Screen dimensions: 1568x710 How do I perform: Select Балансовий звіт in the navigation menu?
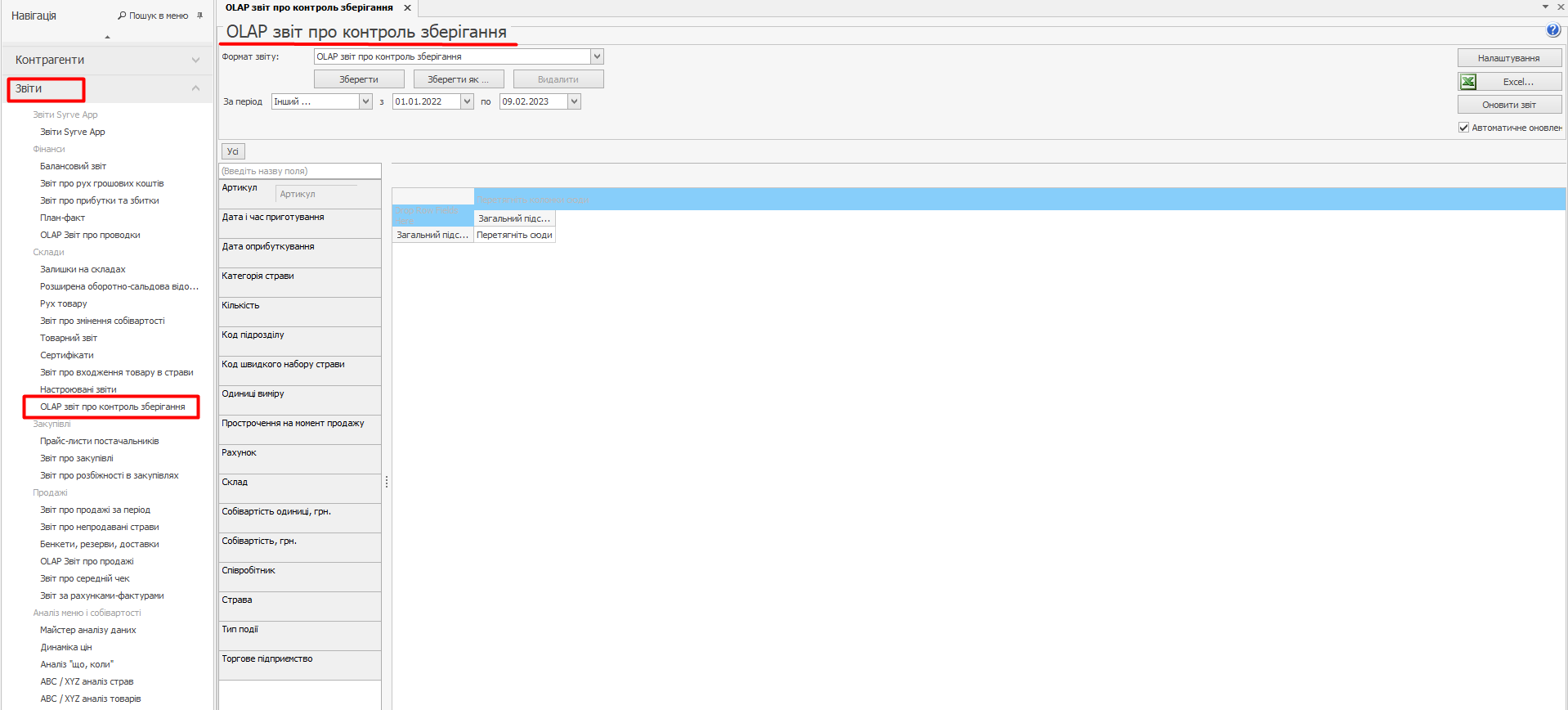tap(73, 166)
